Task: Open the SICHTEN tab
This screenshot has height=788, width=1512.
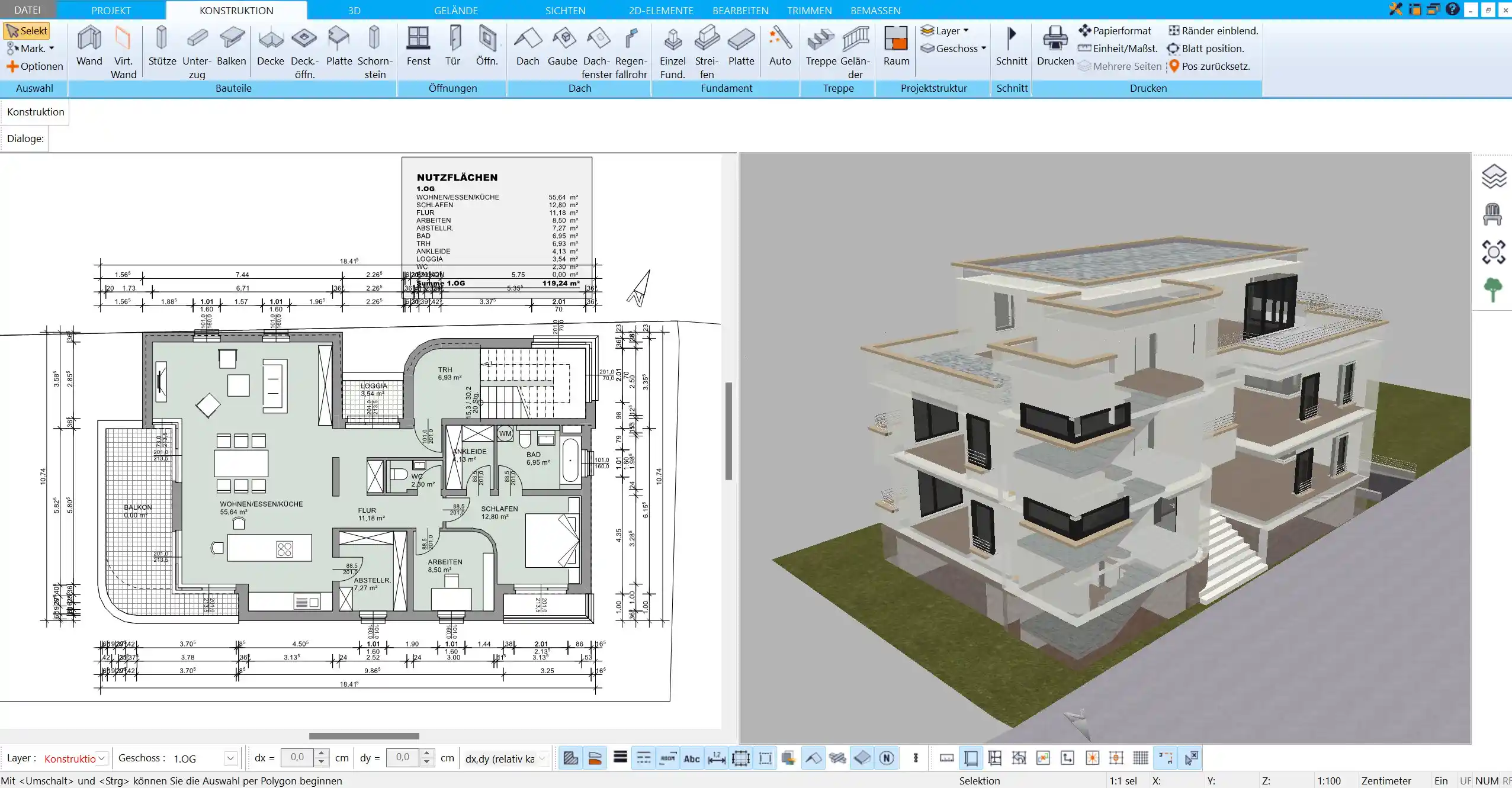Action: click(565, 10)
